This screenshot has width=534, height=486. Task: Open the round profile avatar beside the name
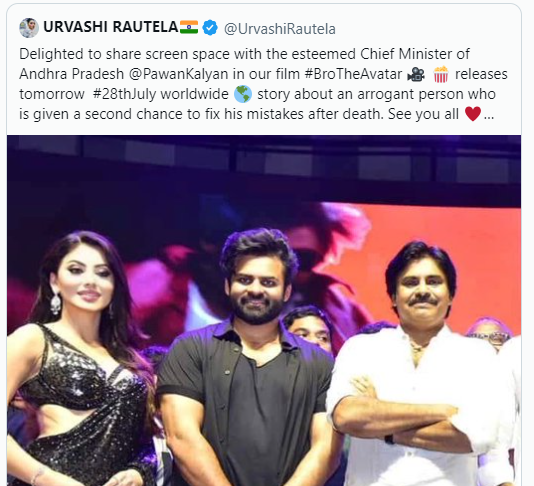(29, 28)
